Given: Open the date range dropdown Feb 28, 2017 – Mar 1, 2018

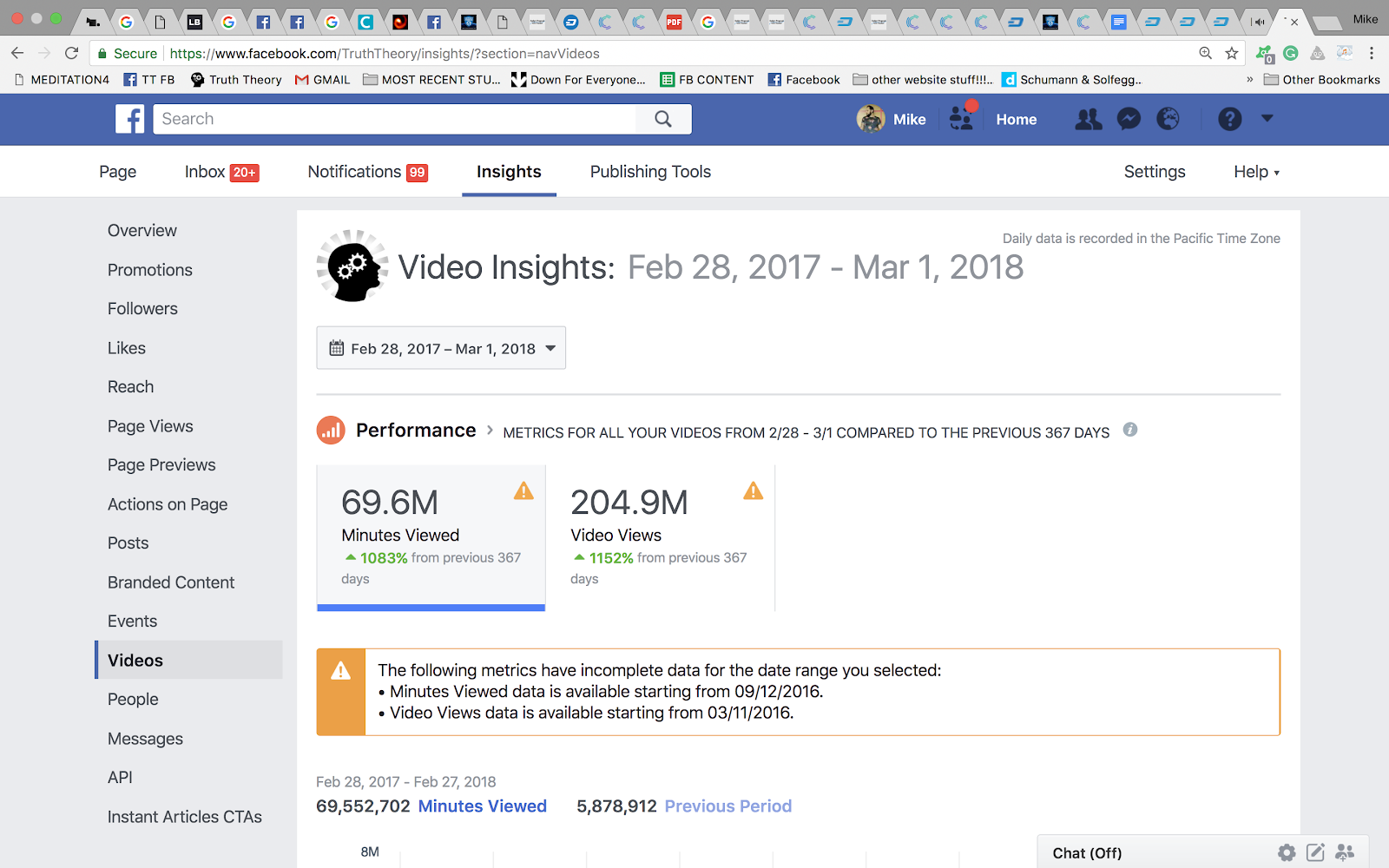Looking at the screenshot, I should pos(441,348).
